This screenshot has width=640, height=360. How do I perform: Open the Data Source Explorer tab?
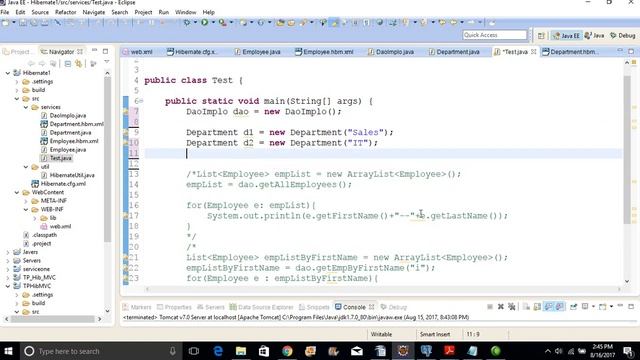pyautogui.click(x=261, y=307)
